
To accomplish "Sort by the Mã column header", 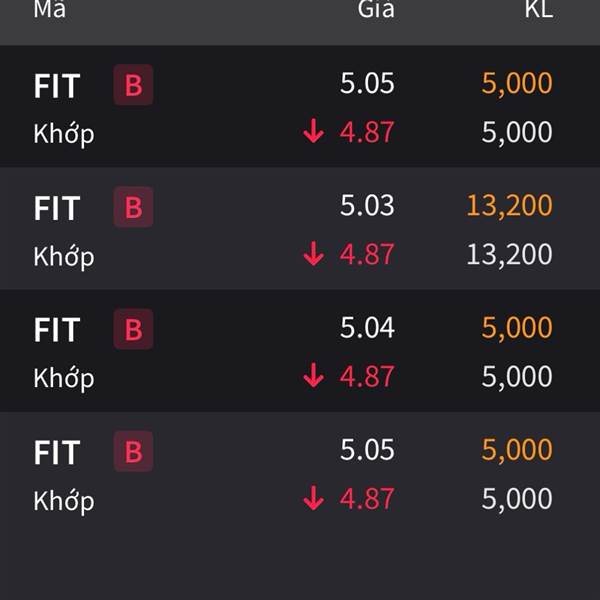I will [x=49, y=8].
